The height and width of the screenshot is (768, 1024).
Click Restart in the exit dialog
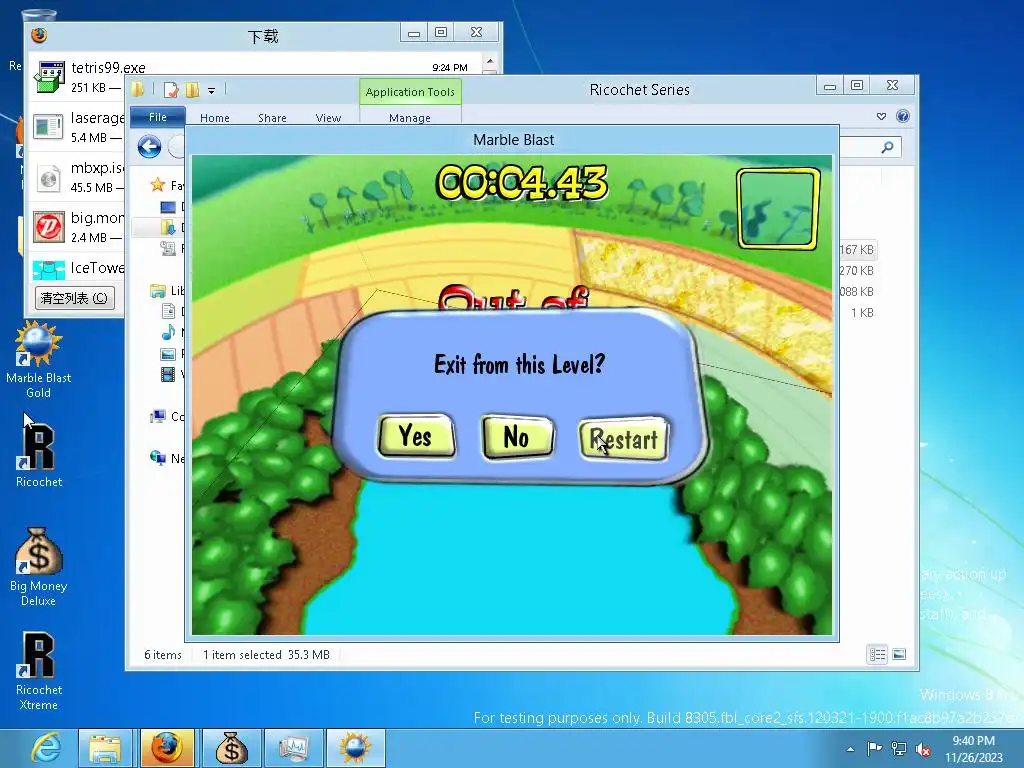click(624, 439)
